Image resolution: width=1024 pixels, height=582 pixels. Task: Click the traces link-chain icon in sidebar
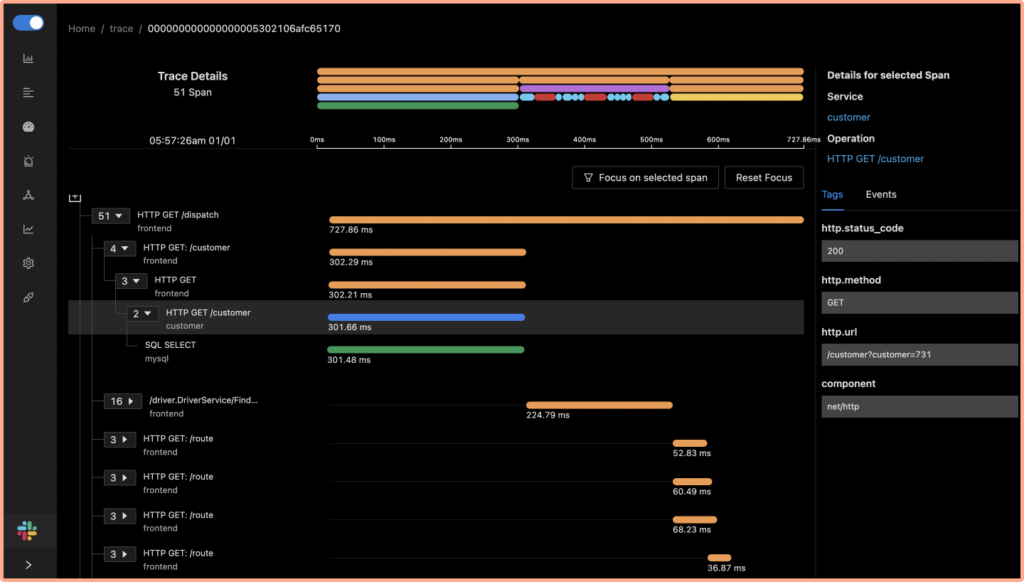28,297
